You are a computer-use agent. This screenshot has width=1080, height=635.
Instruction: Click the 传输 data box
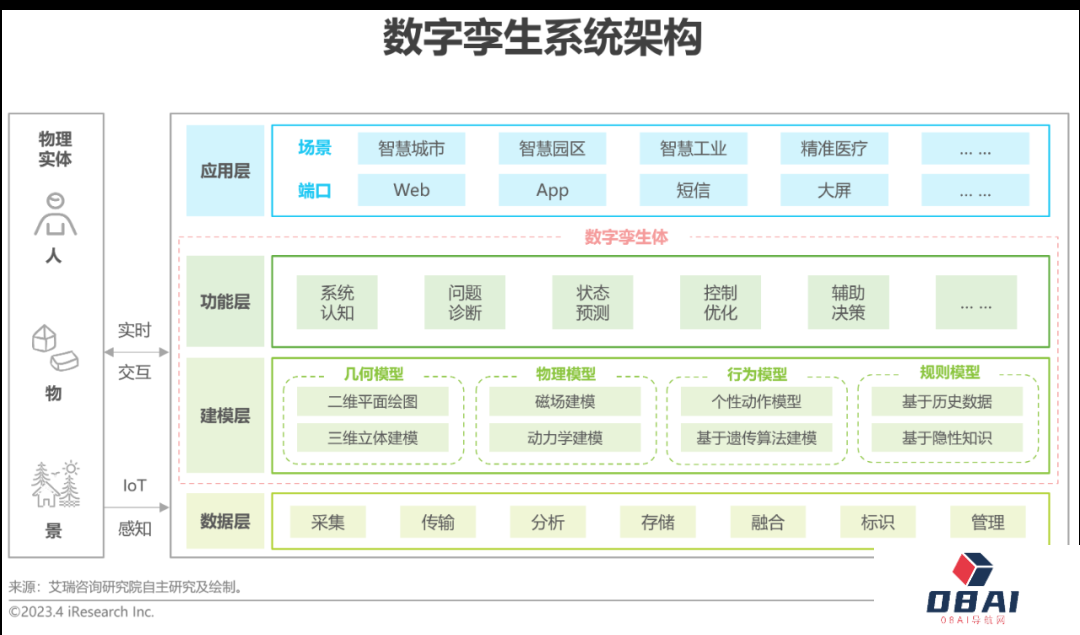coord(438,522)
